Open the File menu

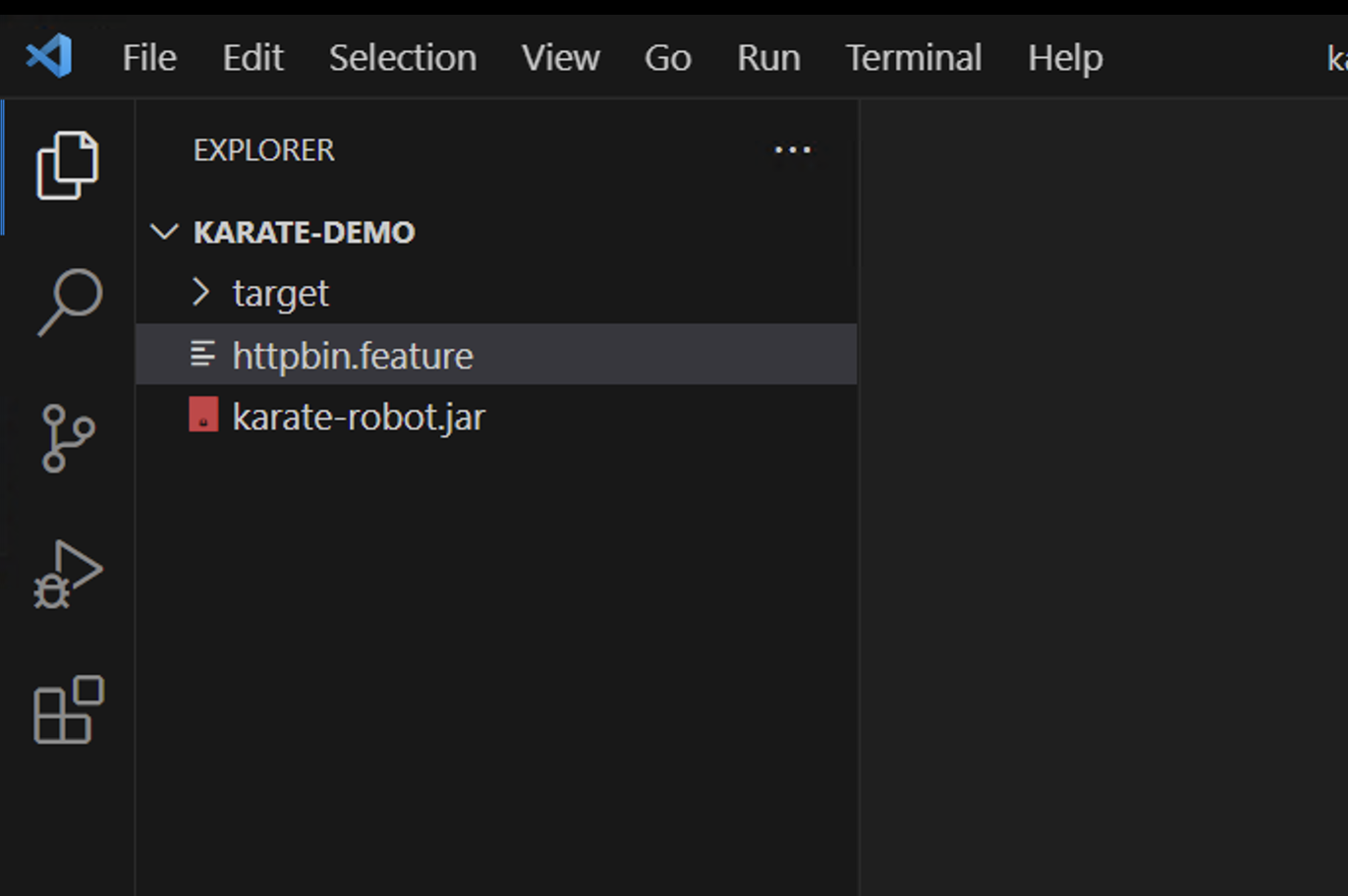click(x=148, y=58)
